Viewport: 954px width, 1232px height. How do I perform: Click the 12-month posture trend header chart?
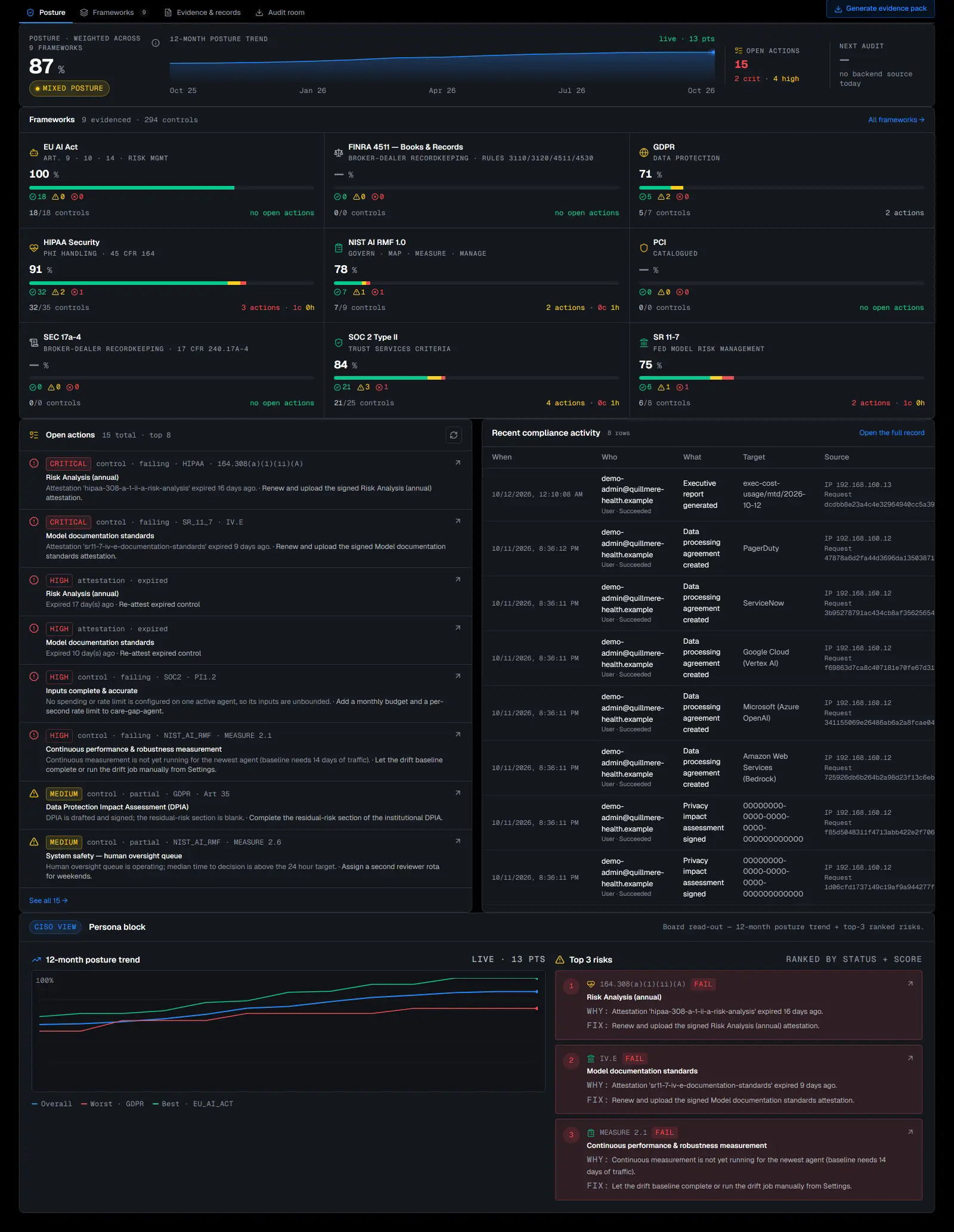tap(442, 66)
